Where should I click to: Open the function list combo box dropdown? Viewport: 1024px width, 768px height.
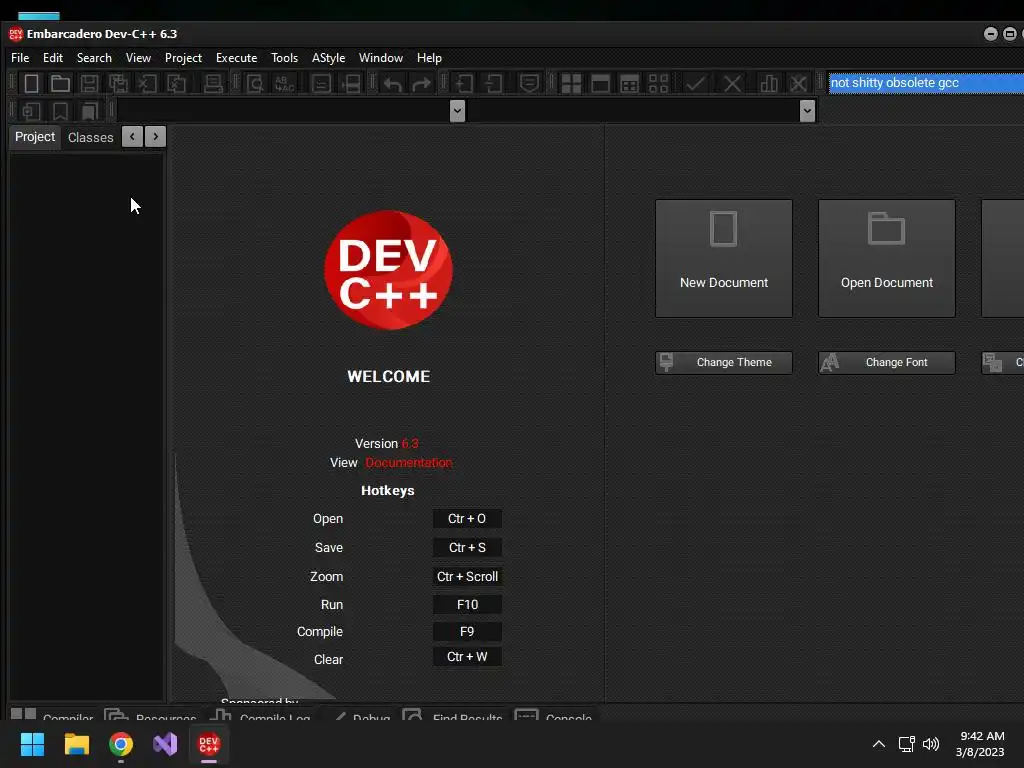coord(807,111)
